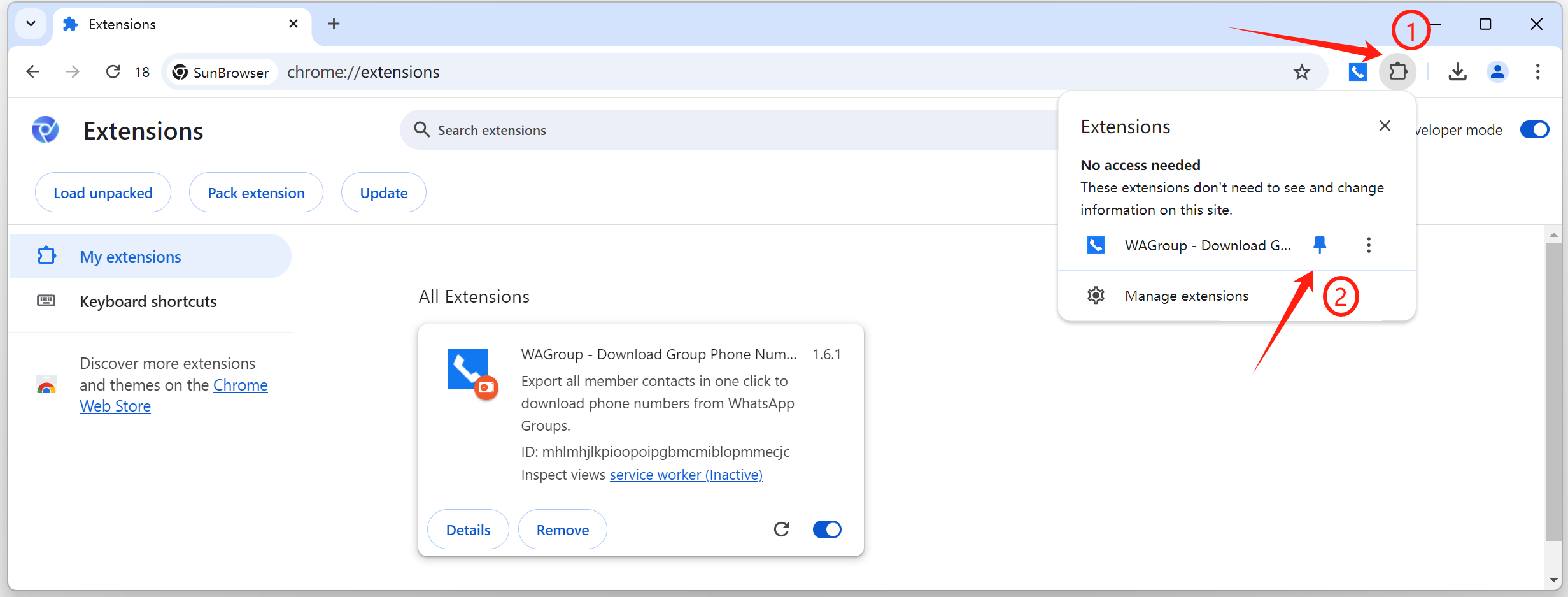Go back using the back arrow
This screenshot has height=597, width=1568.
pyautogui.click(x=33, y=72)
